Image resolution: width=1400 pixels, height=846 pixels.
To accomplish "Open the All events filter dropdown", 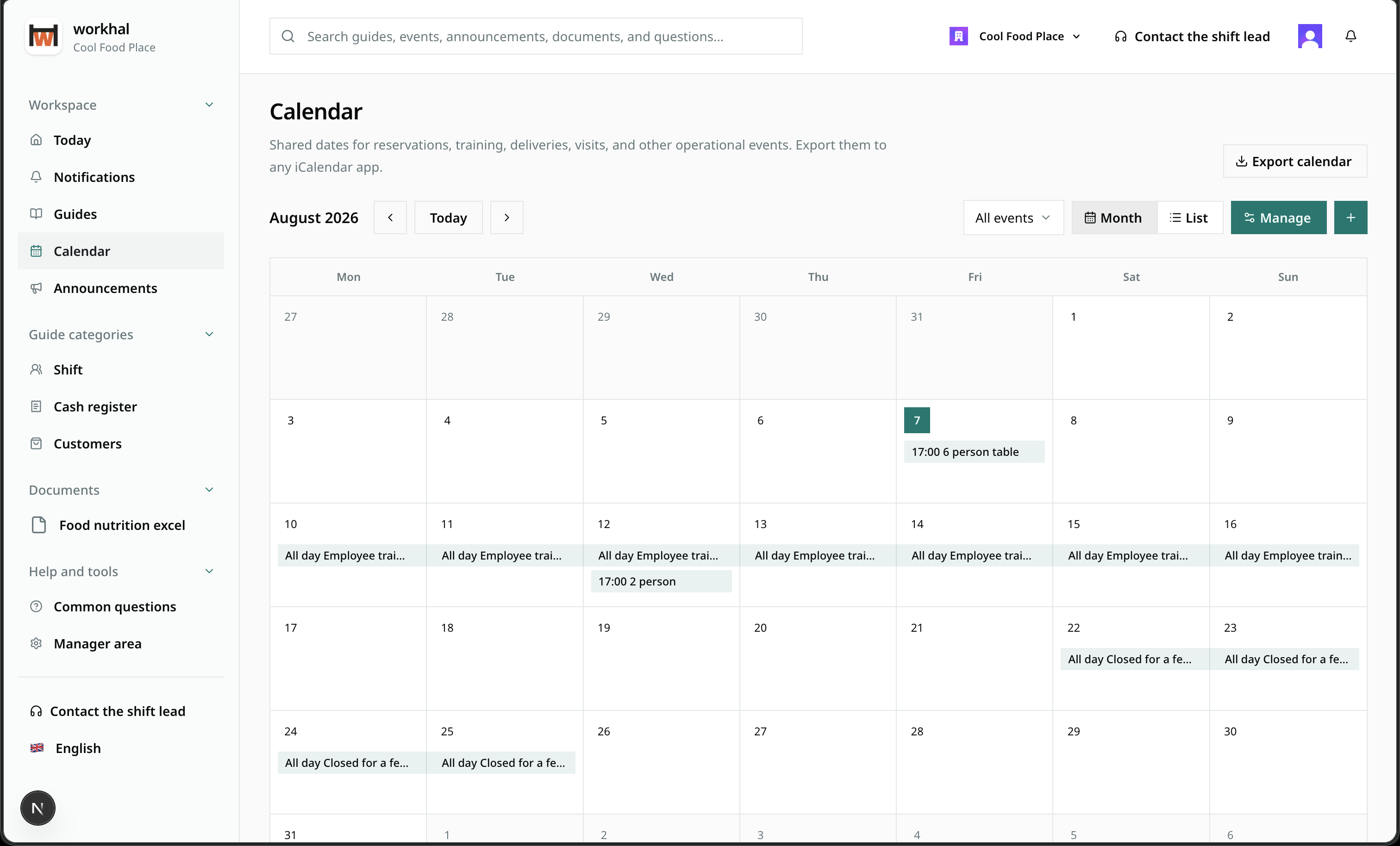I will pyautogui.click(x=1013, y=218).
